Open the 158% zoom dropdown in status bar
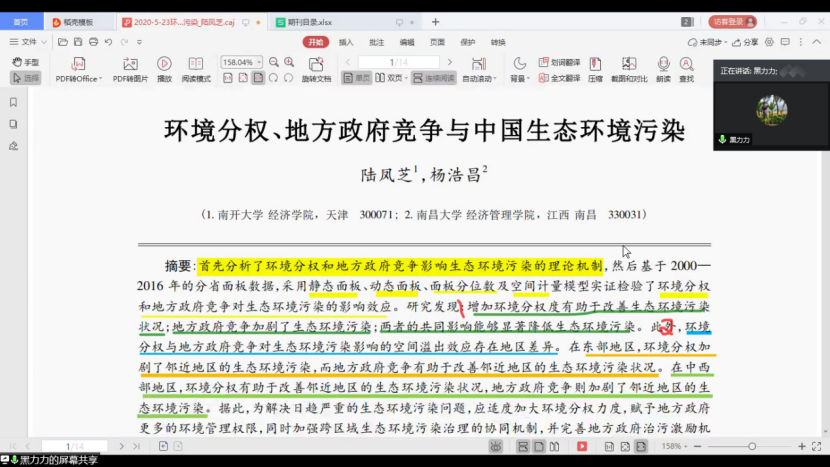 (674, 447)
